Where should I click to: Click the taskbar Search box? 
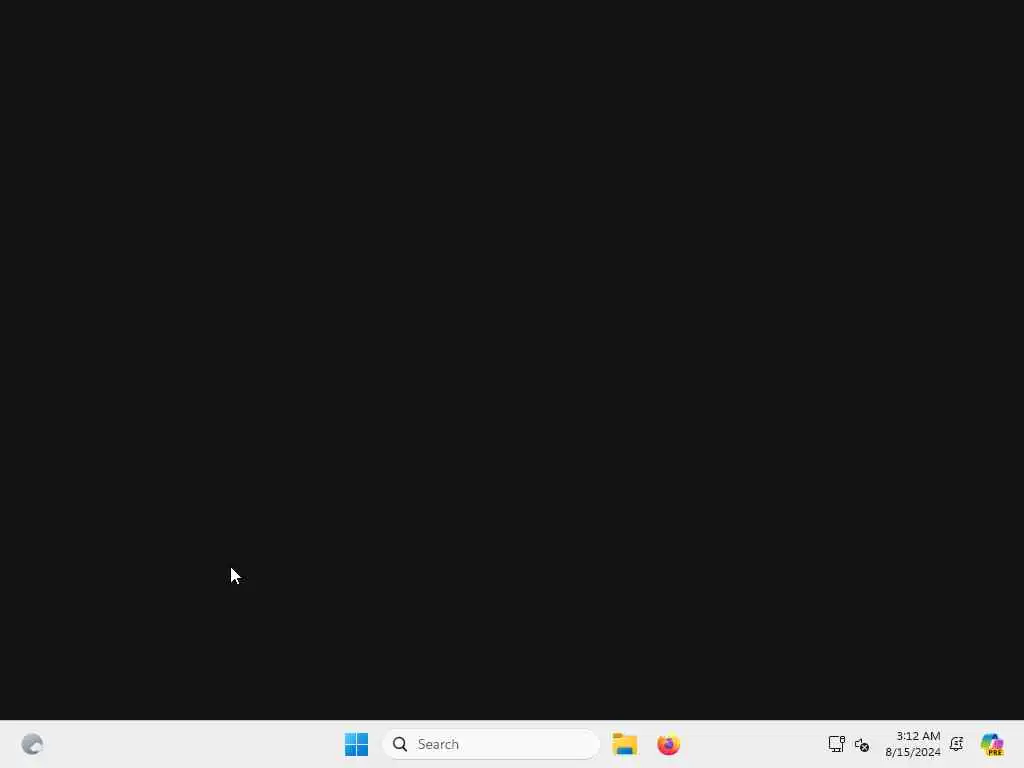pos(491,744)
